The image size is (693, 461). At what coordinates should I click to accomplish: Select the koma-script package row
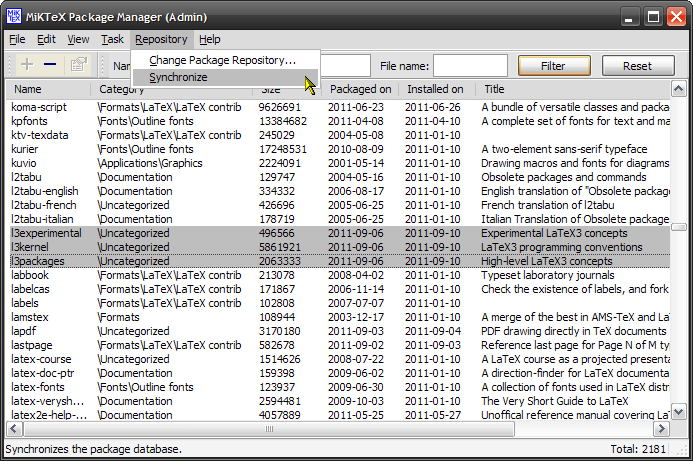tap(339, 107)
